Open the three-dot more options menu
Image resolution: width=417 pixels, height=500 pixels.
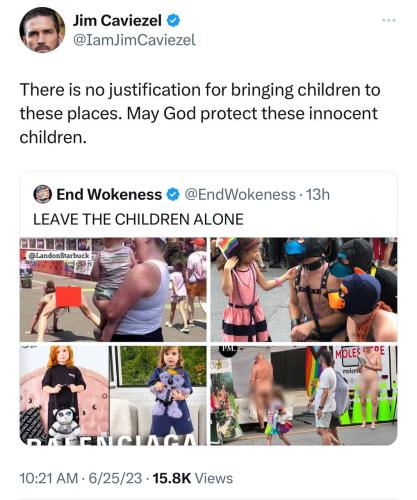(389, 21)
